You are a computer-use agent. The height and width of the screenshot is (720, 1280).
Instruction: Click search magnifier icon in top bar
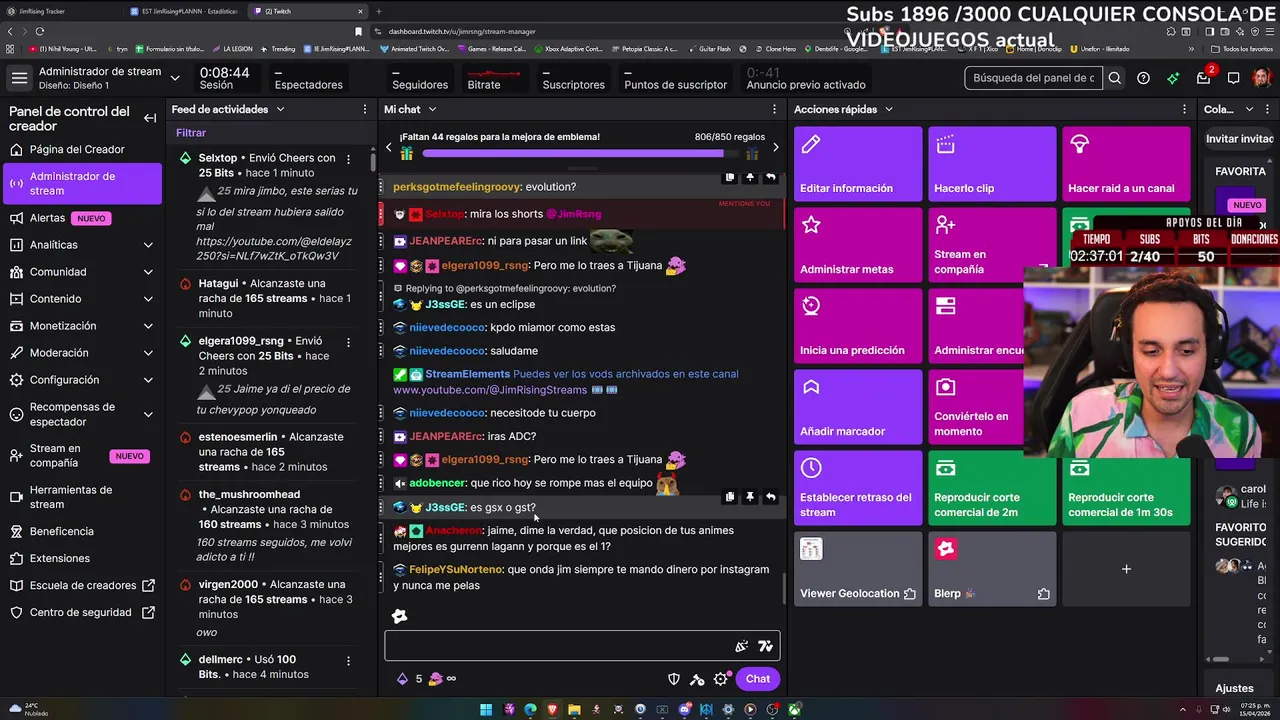click(x=1114, y=78)
